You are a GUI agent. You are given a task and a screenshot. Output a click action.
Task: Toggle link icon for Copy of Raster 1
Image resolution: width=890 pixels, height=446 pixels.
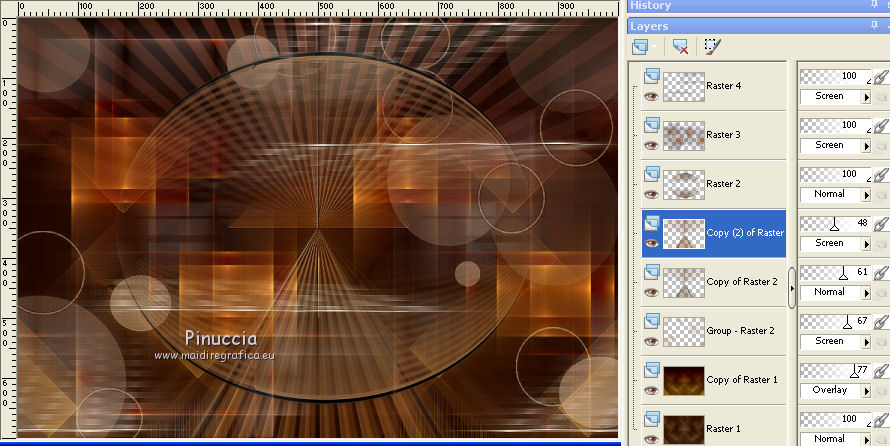point(881,371)
